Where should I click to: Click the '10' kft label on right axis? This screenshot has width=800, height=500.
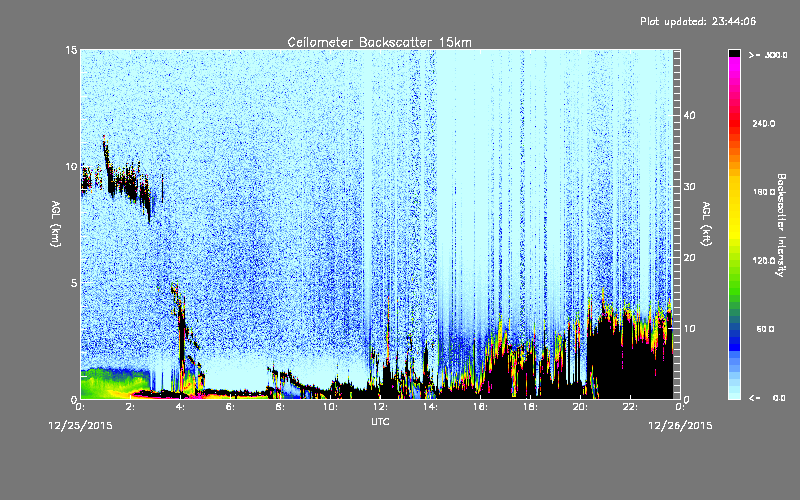pyautogui.click(x=689, y=329)
